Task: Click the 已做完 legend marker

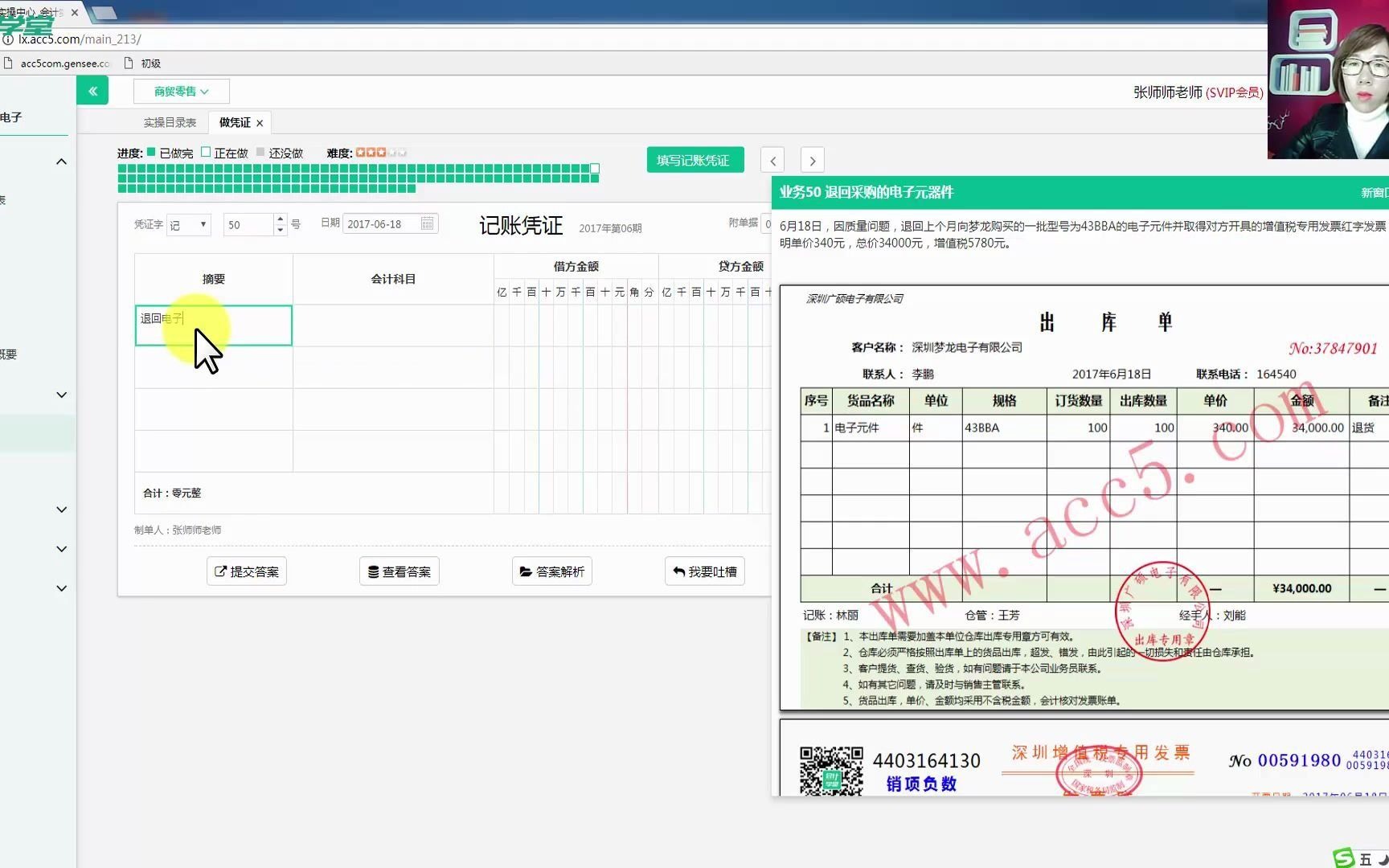Action: pos(151,152)
